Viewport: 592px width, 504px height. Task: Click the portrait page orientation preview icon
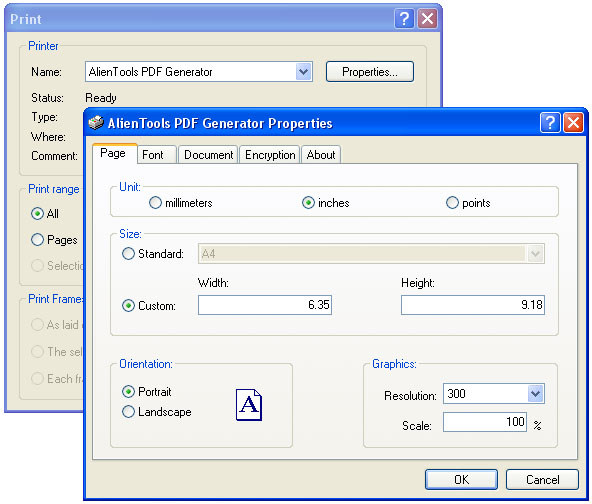point(249,405)
